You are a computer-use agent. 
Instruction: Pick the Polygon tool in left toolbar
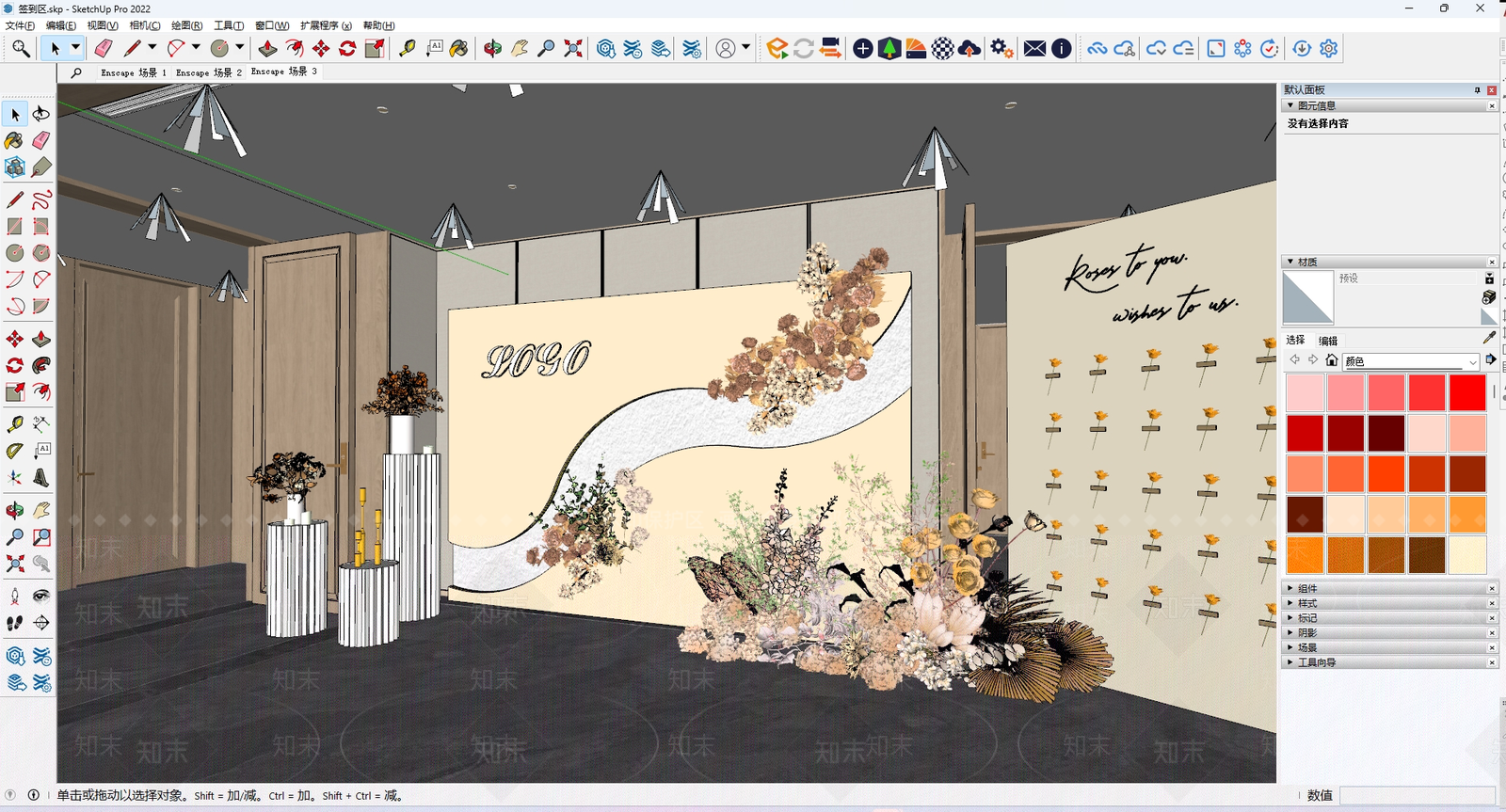pyautogui.click(x=41, y=253)
